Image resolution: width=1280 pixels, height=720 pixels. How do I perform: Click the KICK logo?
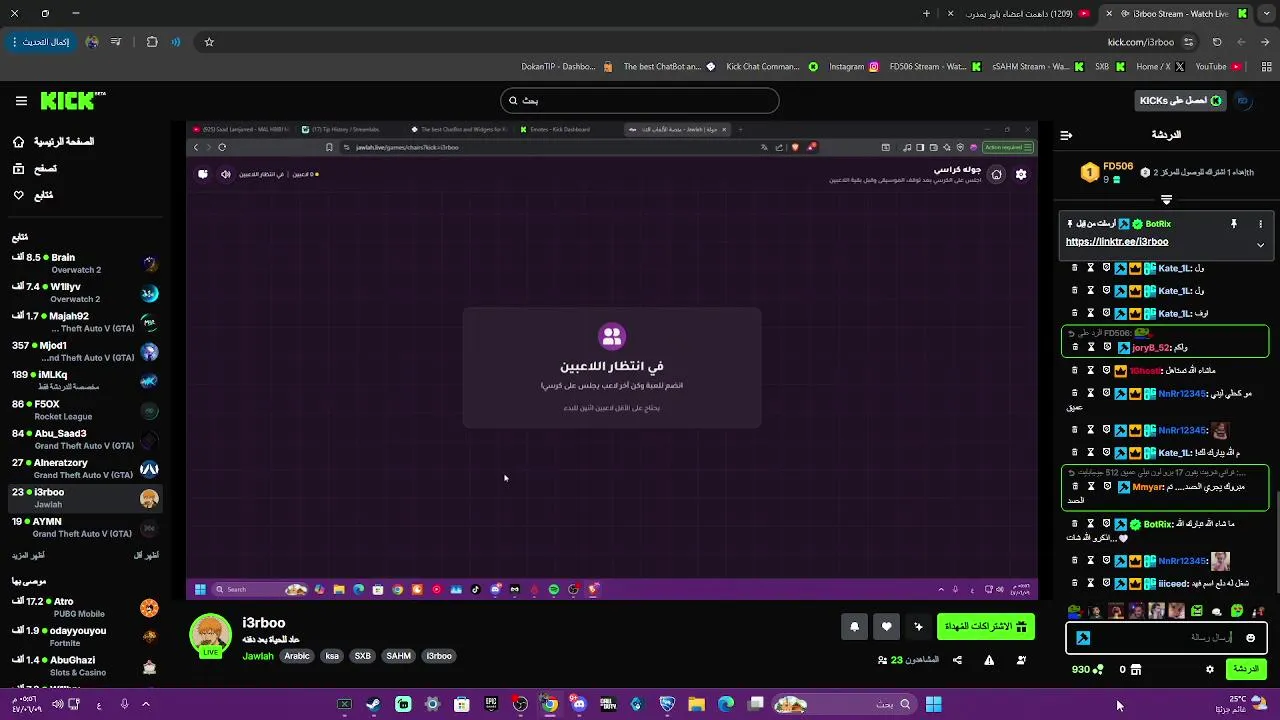[72, 101]
